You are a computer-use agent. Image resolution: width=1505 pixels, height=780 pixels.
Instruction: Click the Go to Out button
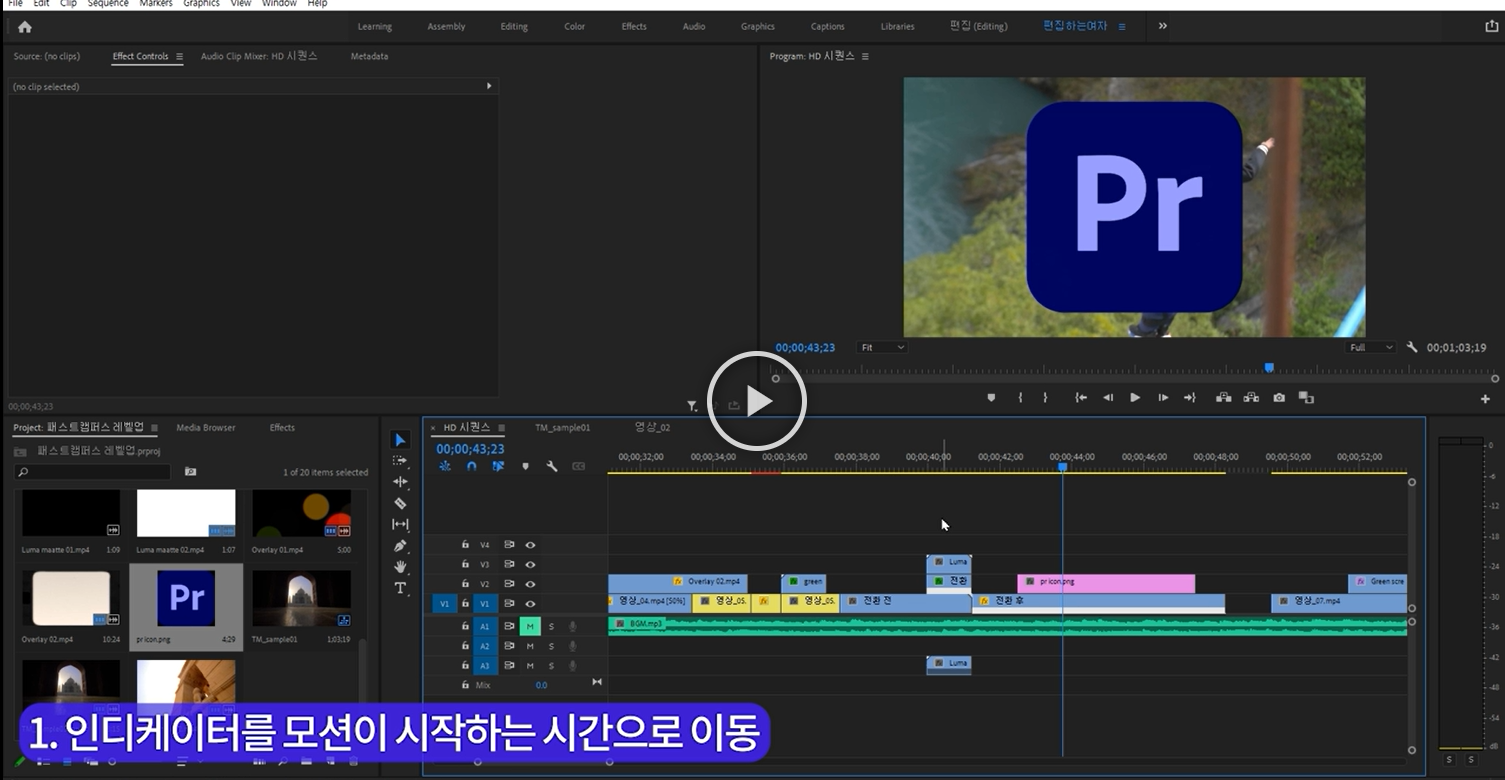1190,398
